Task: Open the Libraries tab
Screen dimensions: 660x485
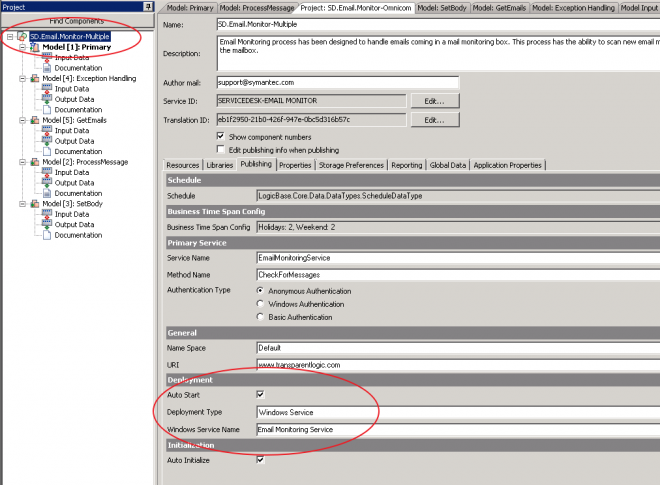Action: click(219, 165)
